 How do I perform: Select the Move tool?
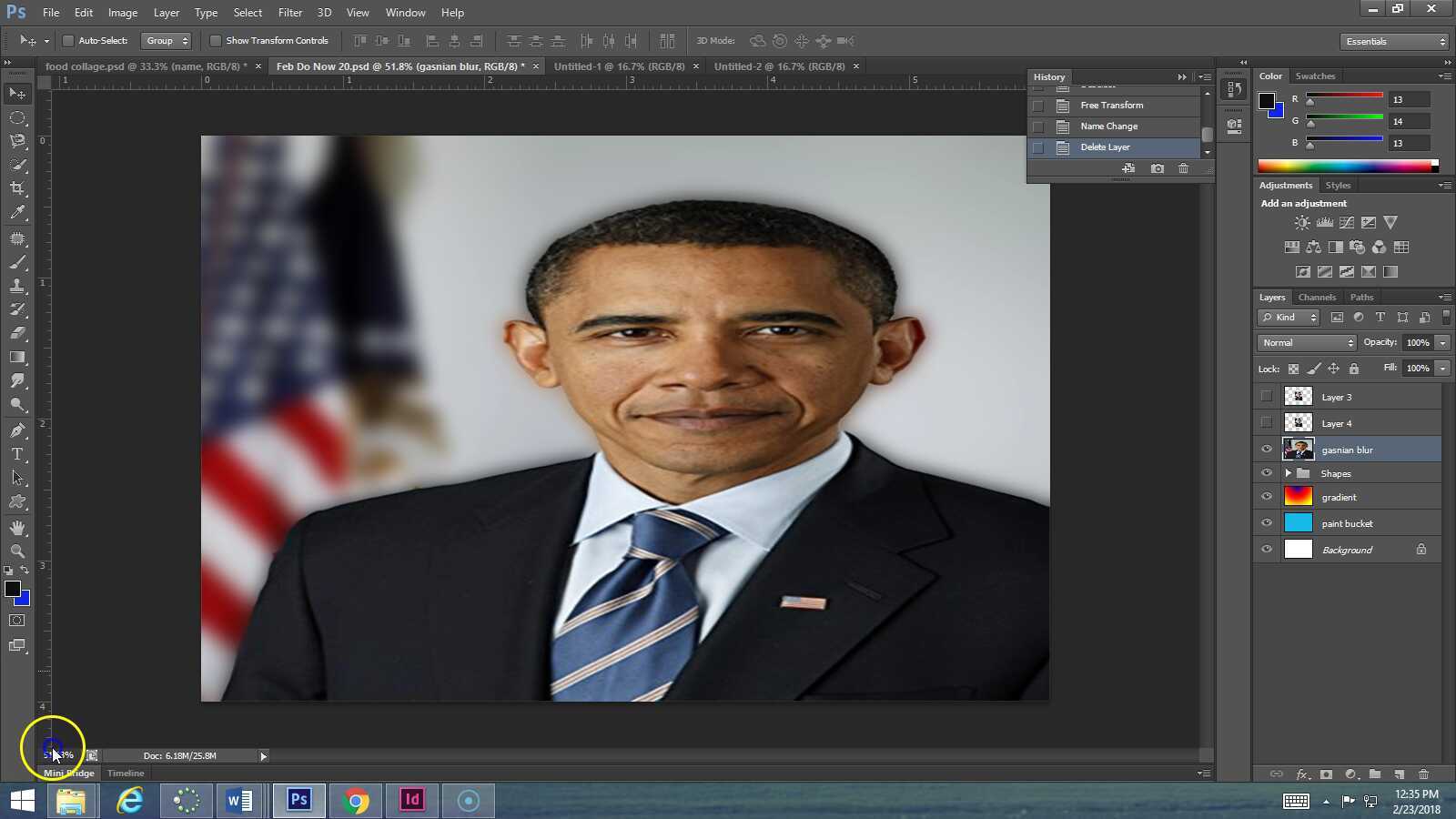[18, 93]
